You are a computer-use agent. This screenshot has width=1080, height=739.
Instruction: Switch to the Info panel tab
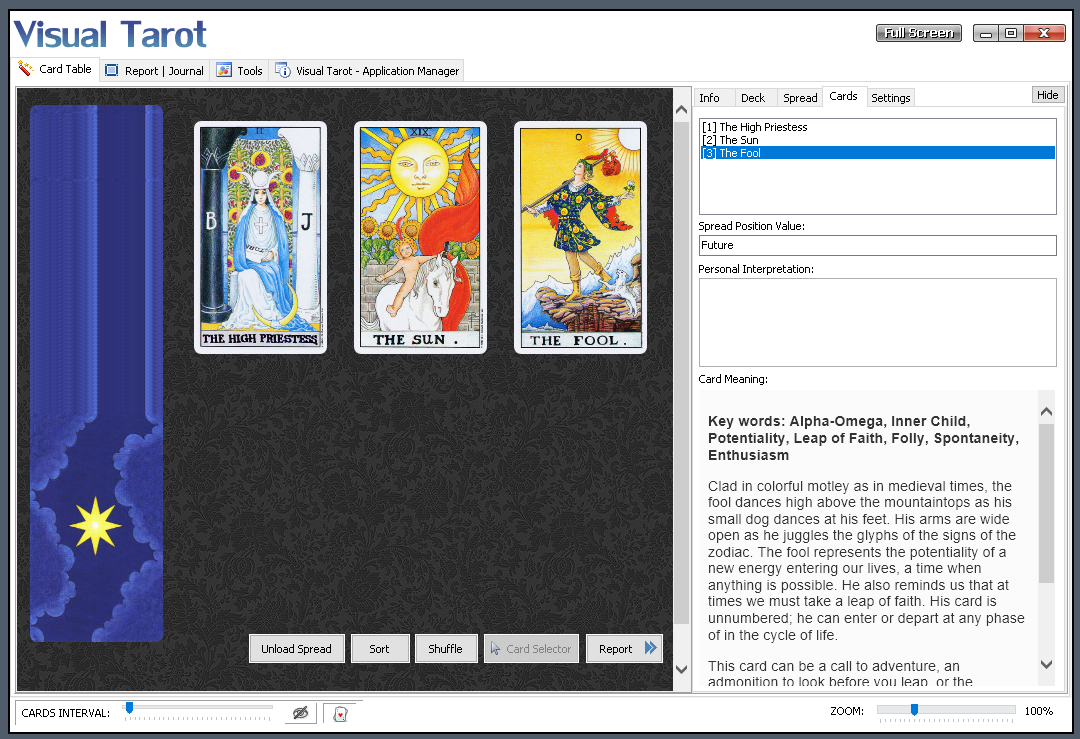coord(709,98)
